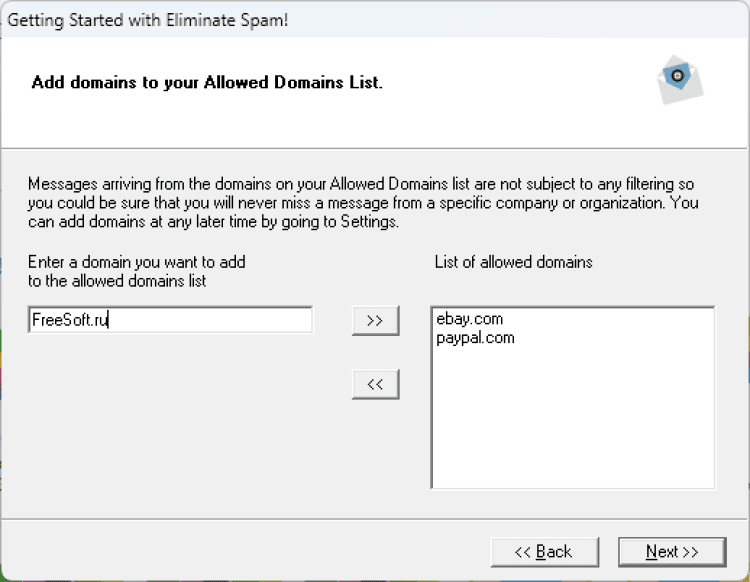Add the typed domain with the >> button

pos(375,320)
